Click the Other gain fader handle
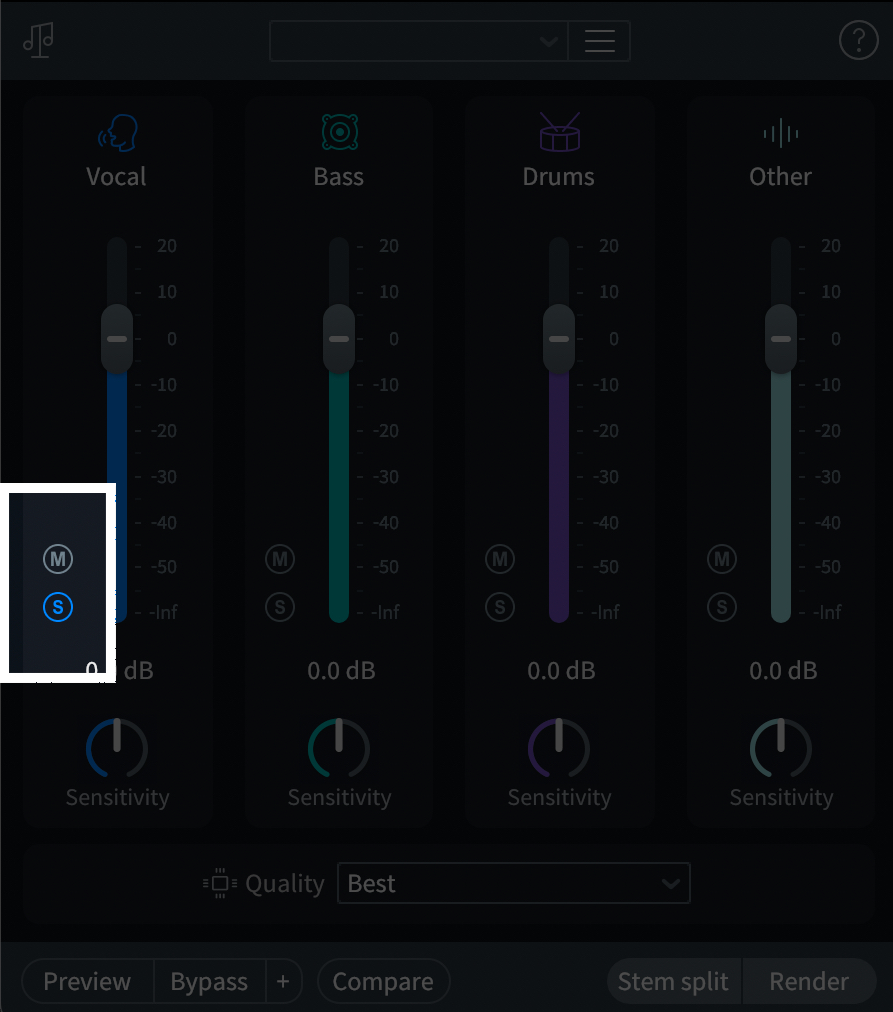The image size is (893, 1012). click(x=781, y=339)
